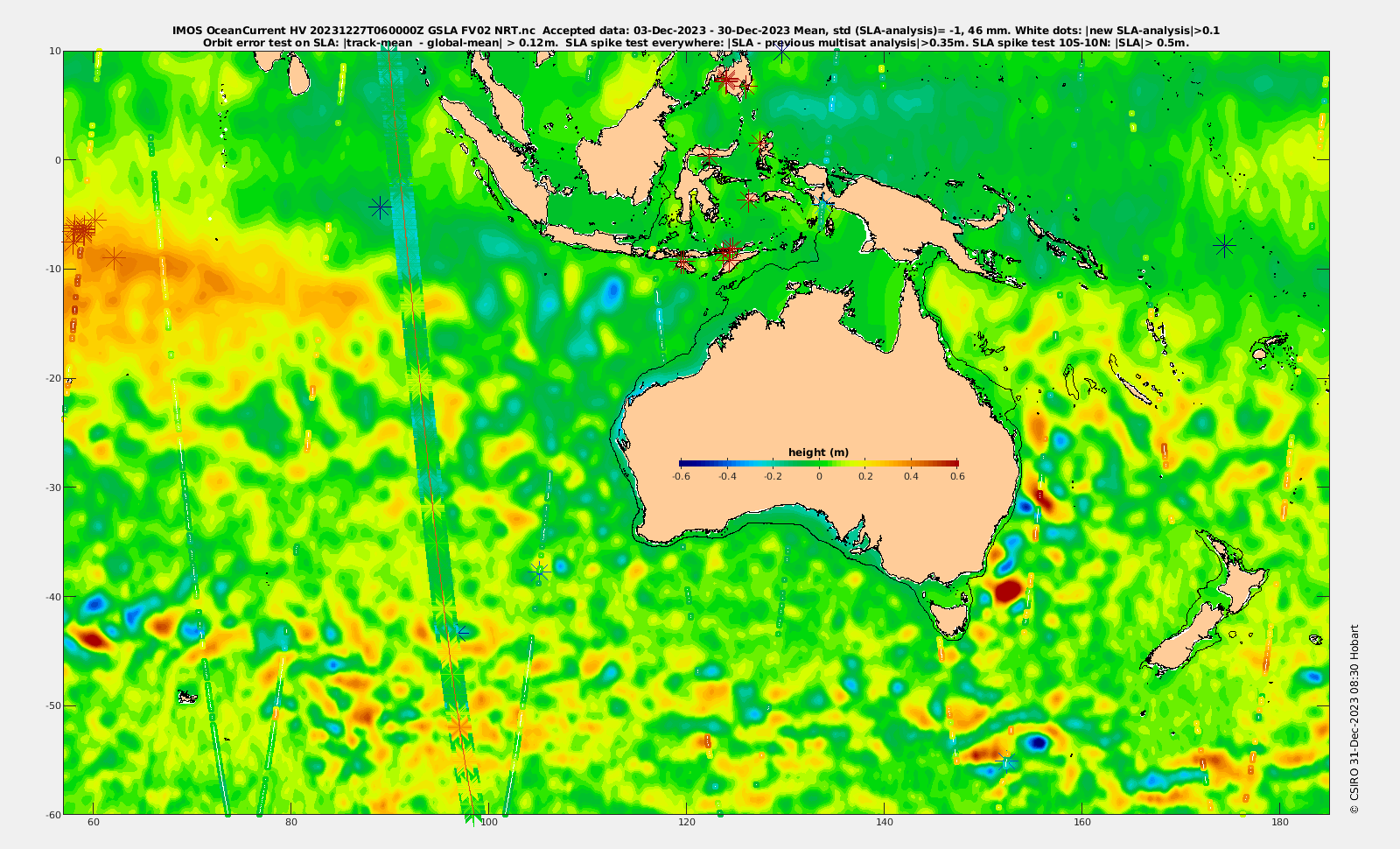The width and height of the screenshot is (1400, 849).
Task: Click latitude axis label -30
Action: tap(52, 488)
